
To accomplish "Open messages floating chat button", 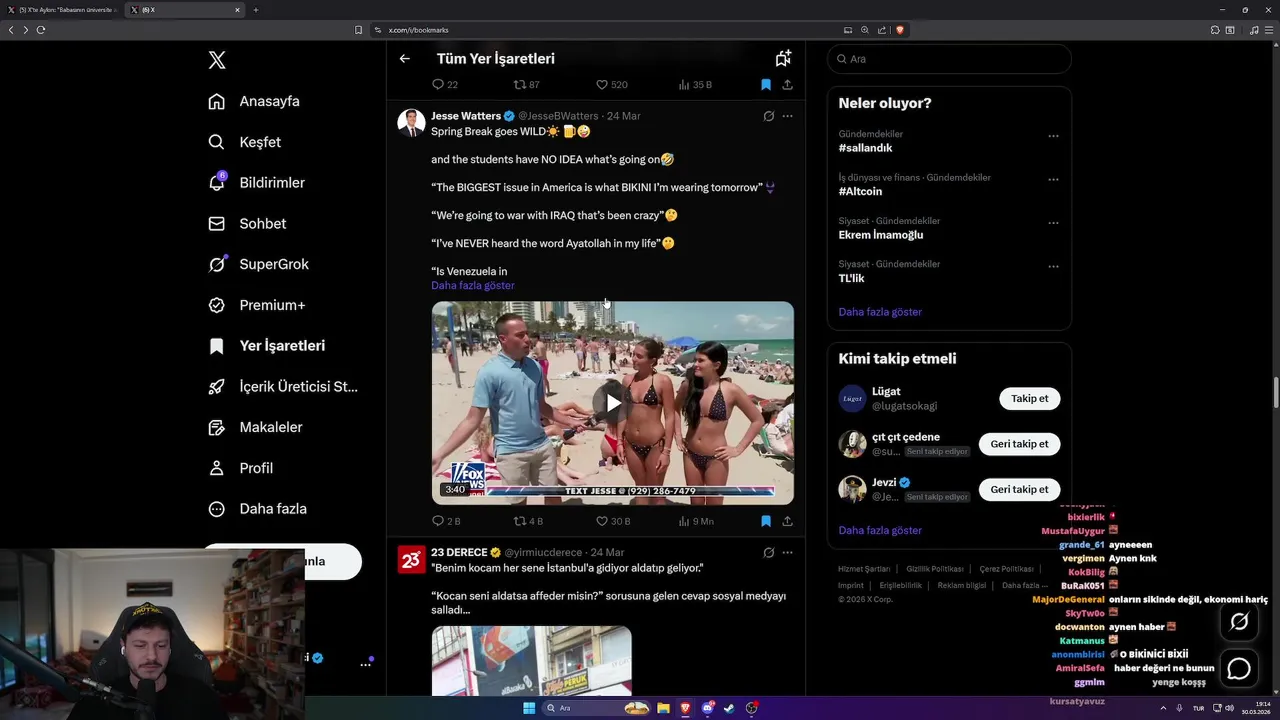I will point(1239,668).
